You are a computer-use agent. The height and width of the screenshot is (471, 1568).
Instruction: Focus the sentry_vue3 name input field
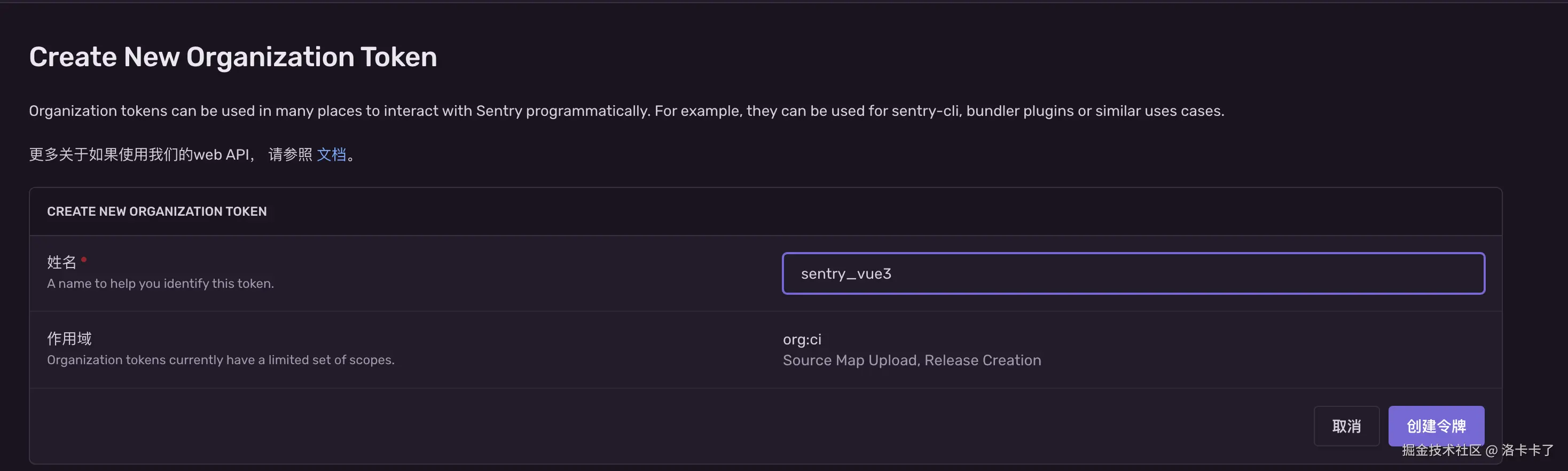click(x=1132, y=274)
